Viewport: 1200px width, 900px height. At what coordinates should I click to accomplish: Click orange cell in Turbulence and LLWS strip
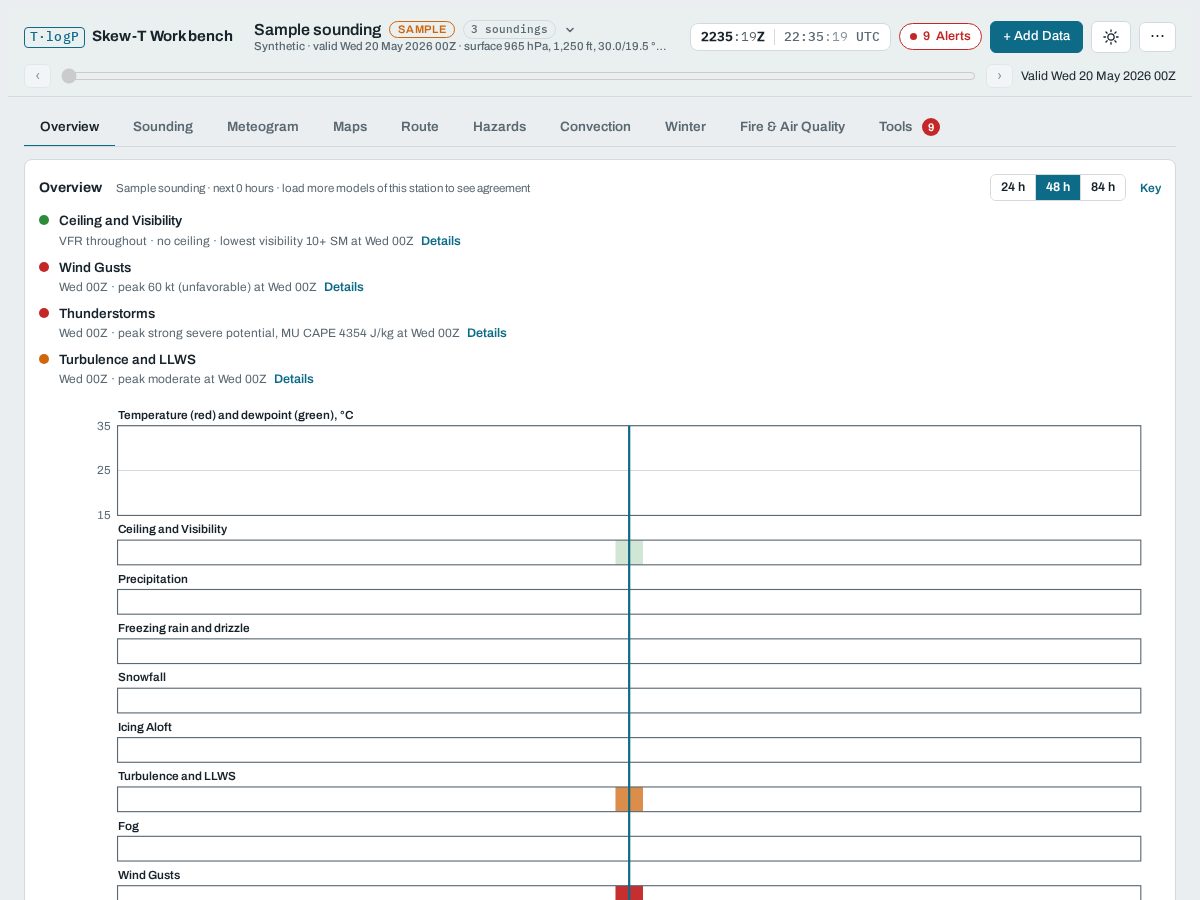point(629,799)
